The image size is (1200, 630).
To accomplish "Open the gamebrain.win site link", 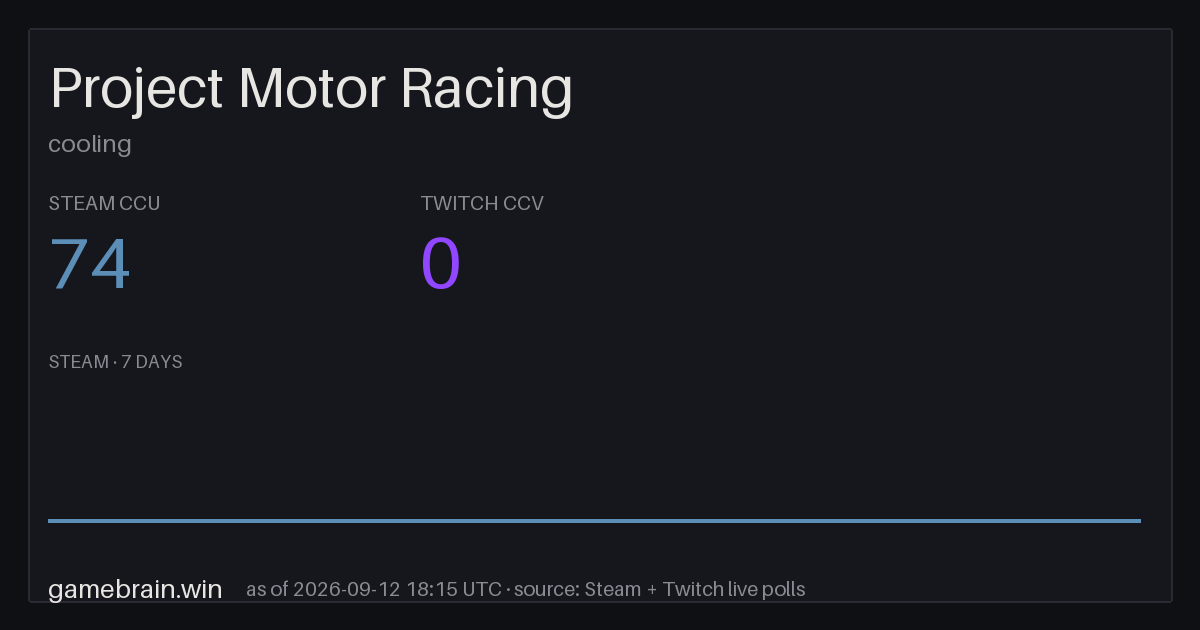I will tap(135, 589).
